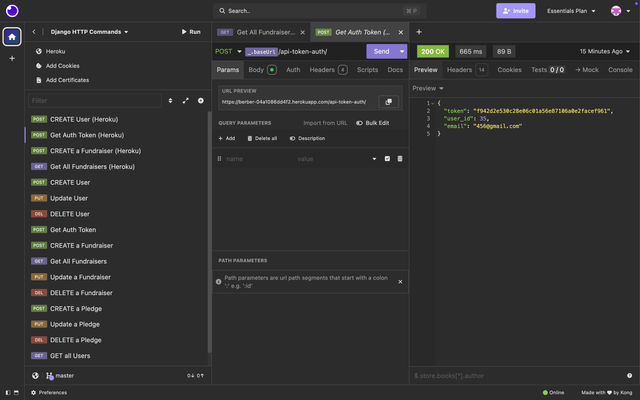Click the git pull and push counters
640x400 pixels.
click(x=195, y=376)
